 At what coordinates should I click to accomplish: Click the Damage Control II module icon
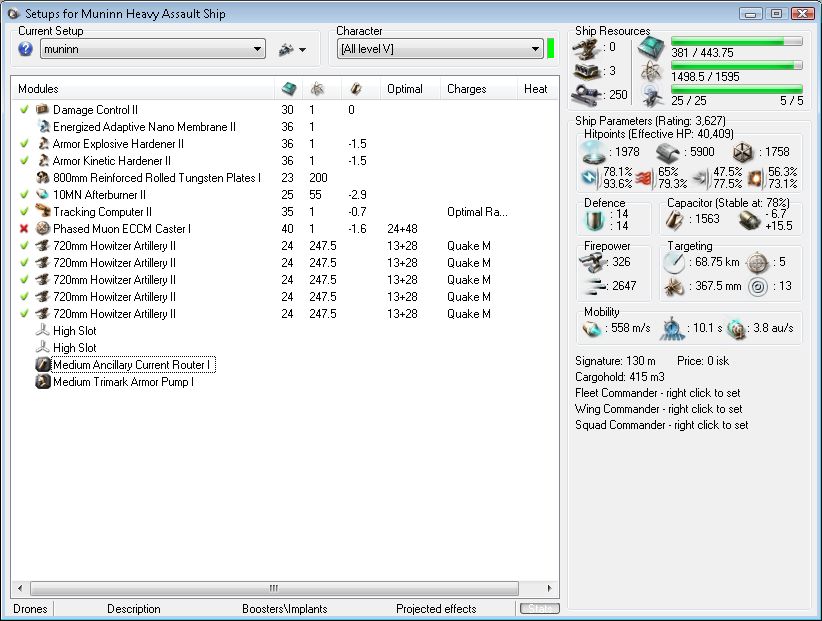(x=42, y=109)
